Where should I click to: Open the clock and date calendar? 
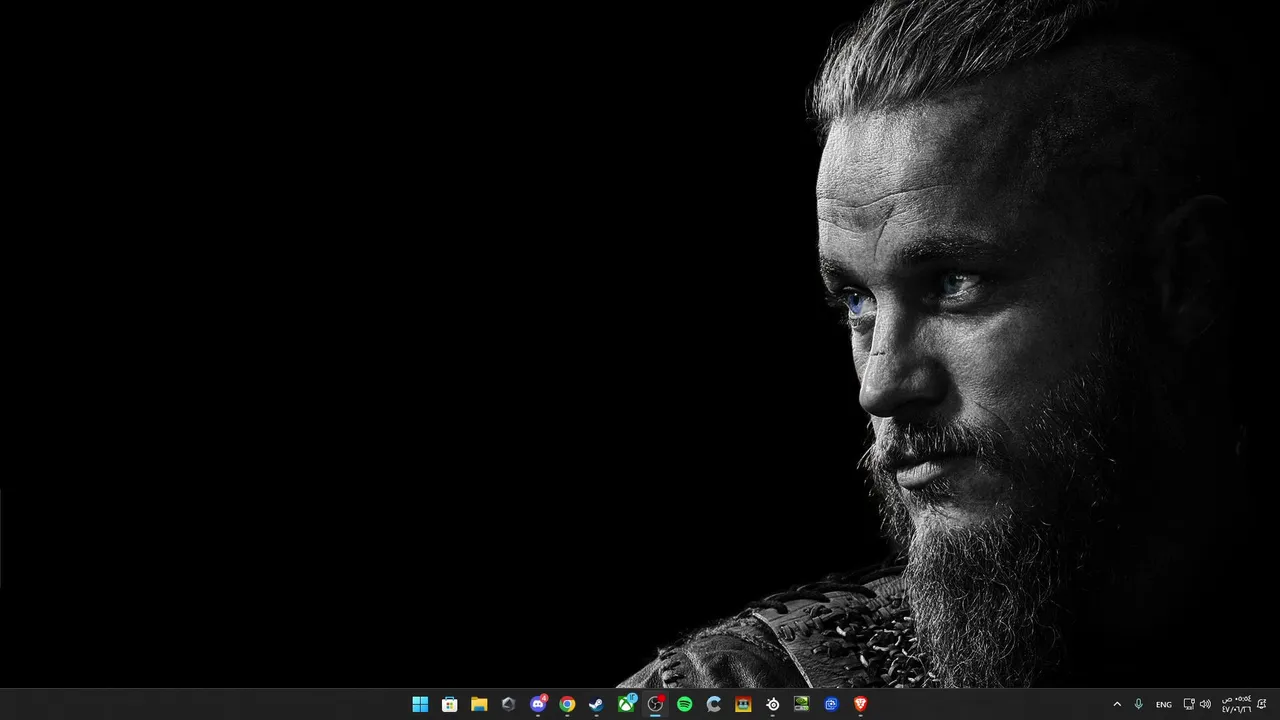click(x=1236, y=704)
